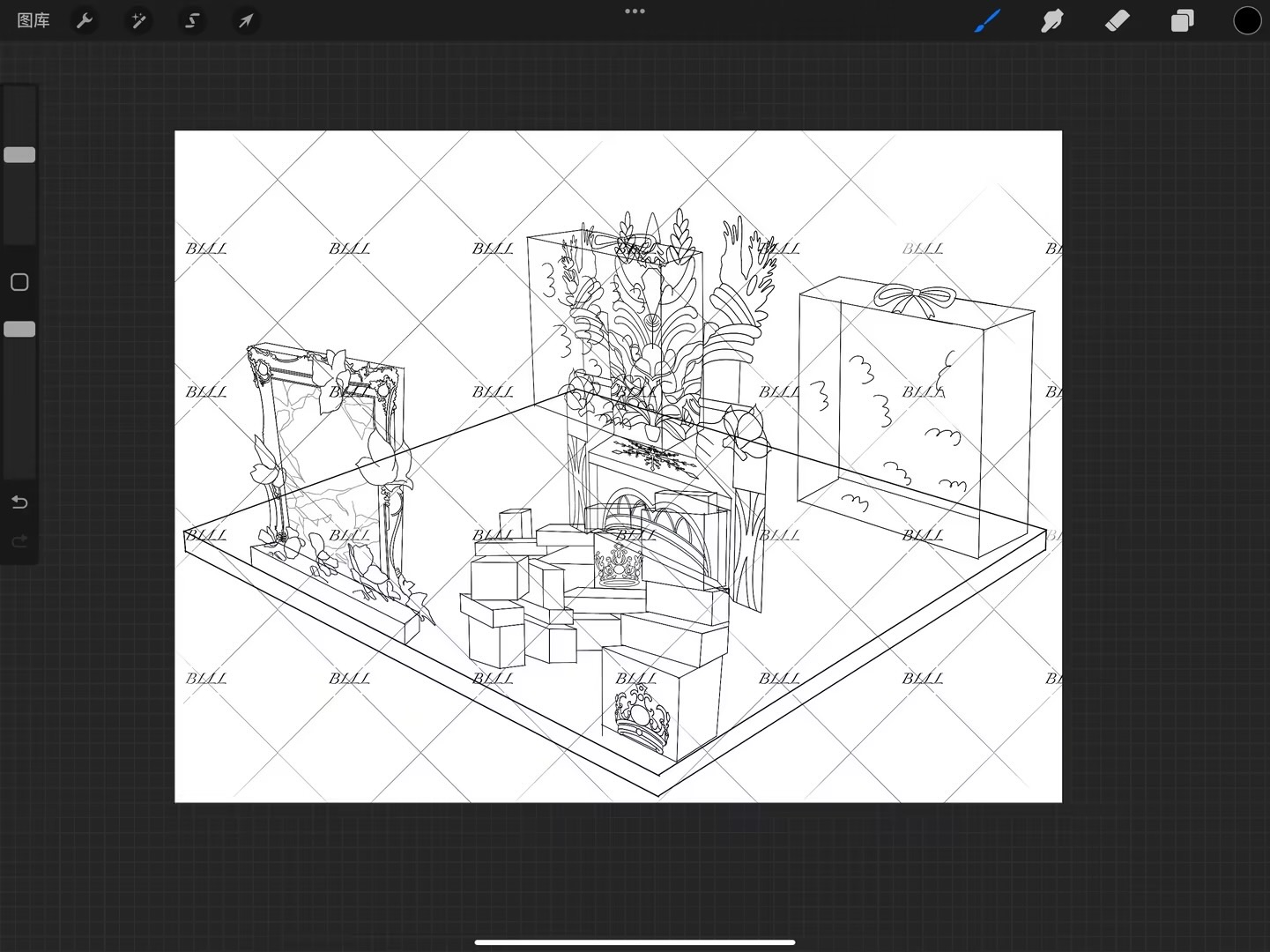This screenshot has height=952, width=1270.
Task: Undo the last stroke
Action: pos(19,502)
